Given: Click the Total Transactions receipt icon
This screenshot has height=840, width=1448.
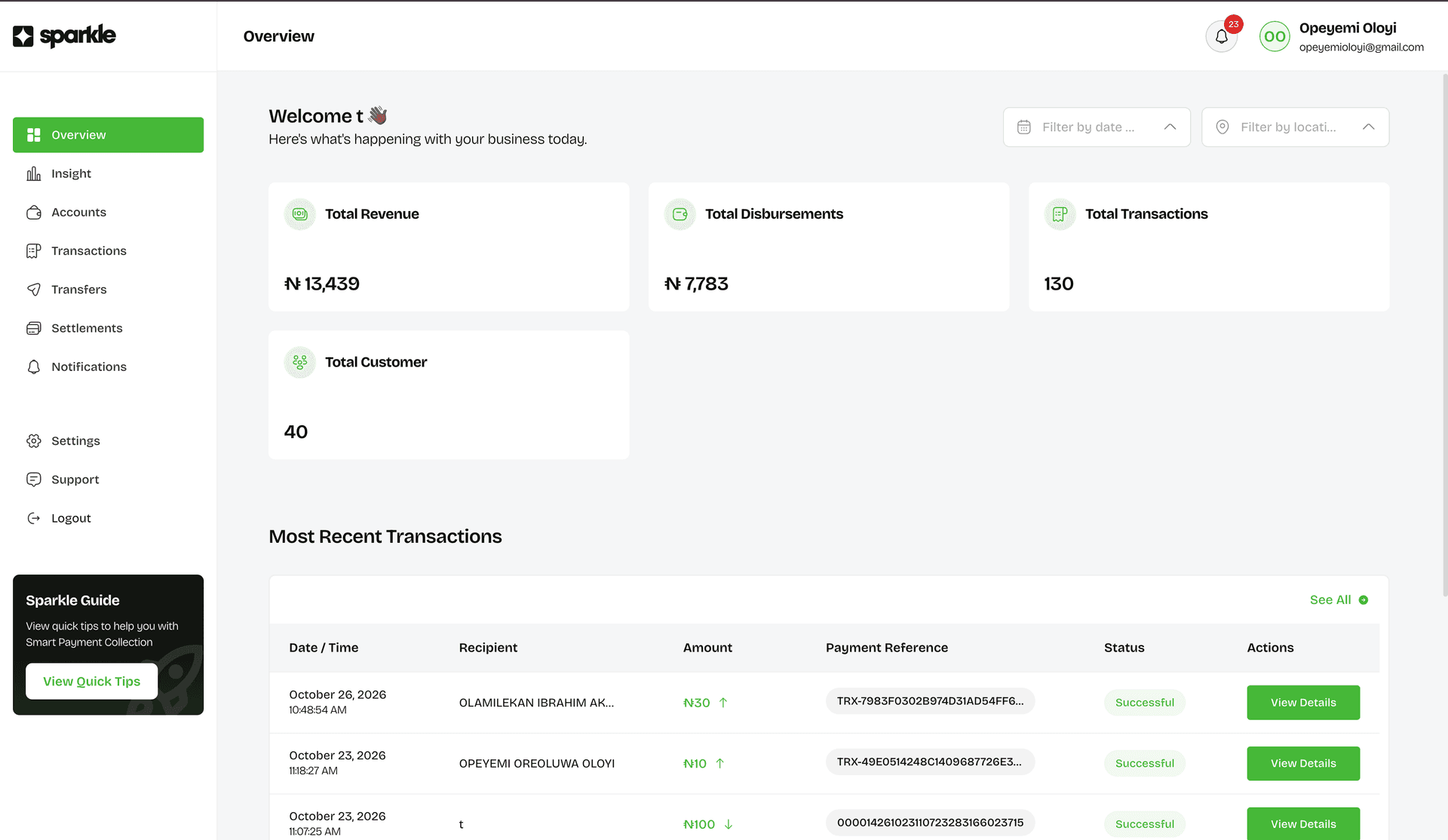Looking at the screenshot, I should 1060,214.
